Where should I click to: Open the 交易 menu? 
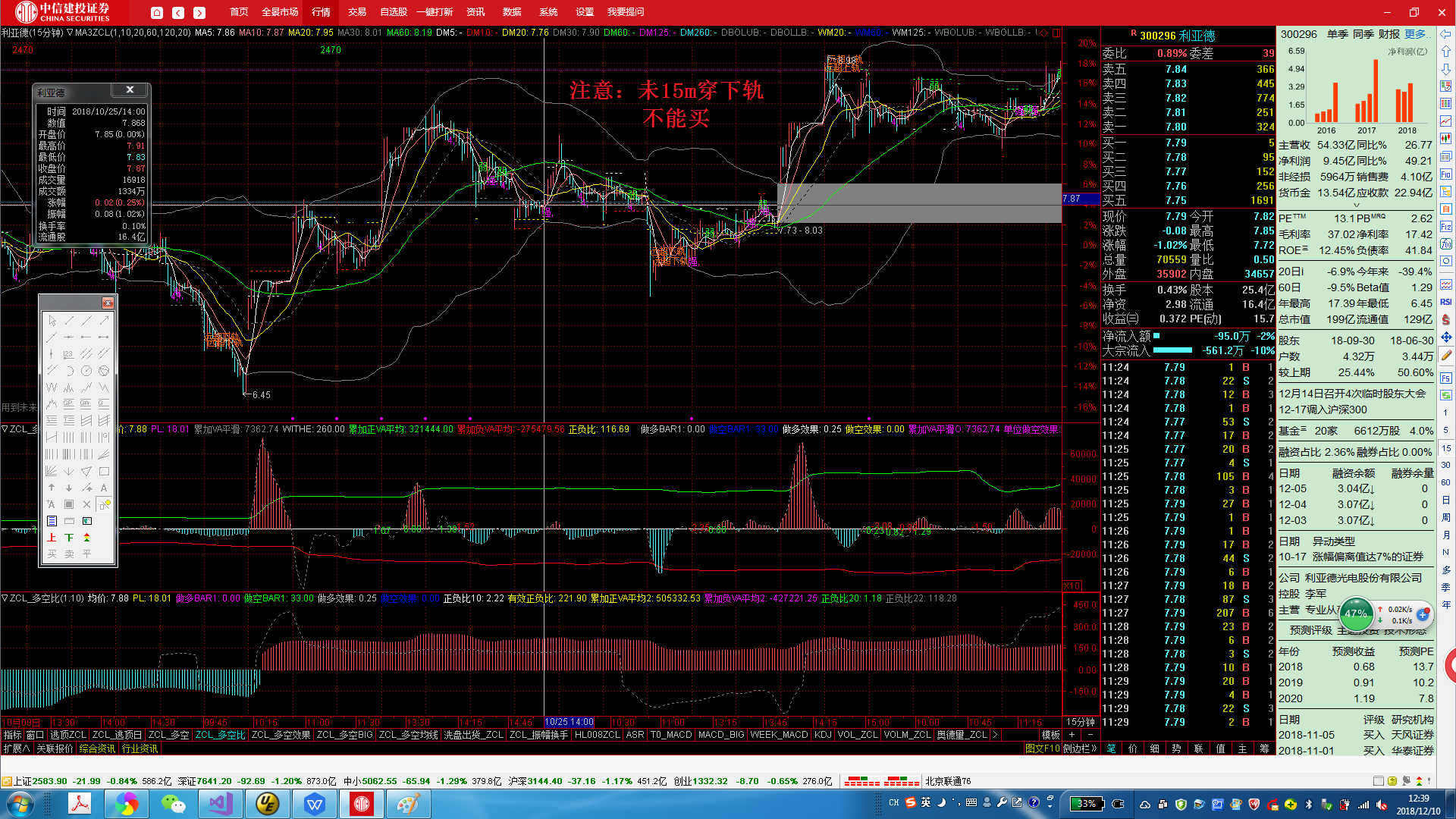tap(357, 12)
